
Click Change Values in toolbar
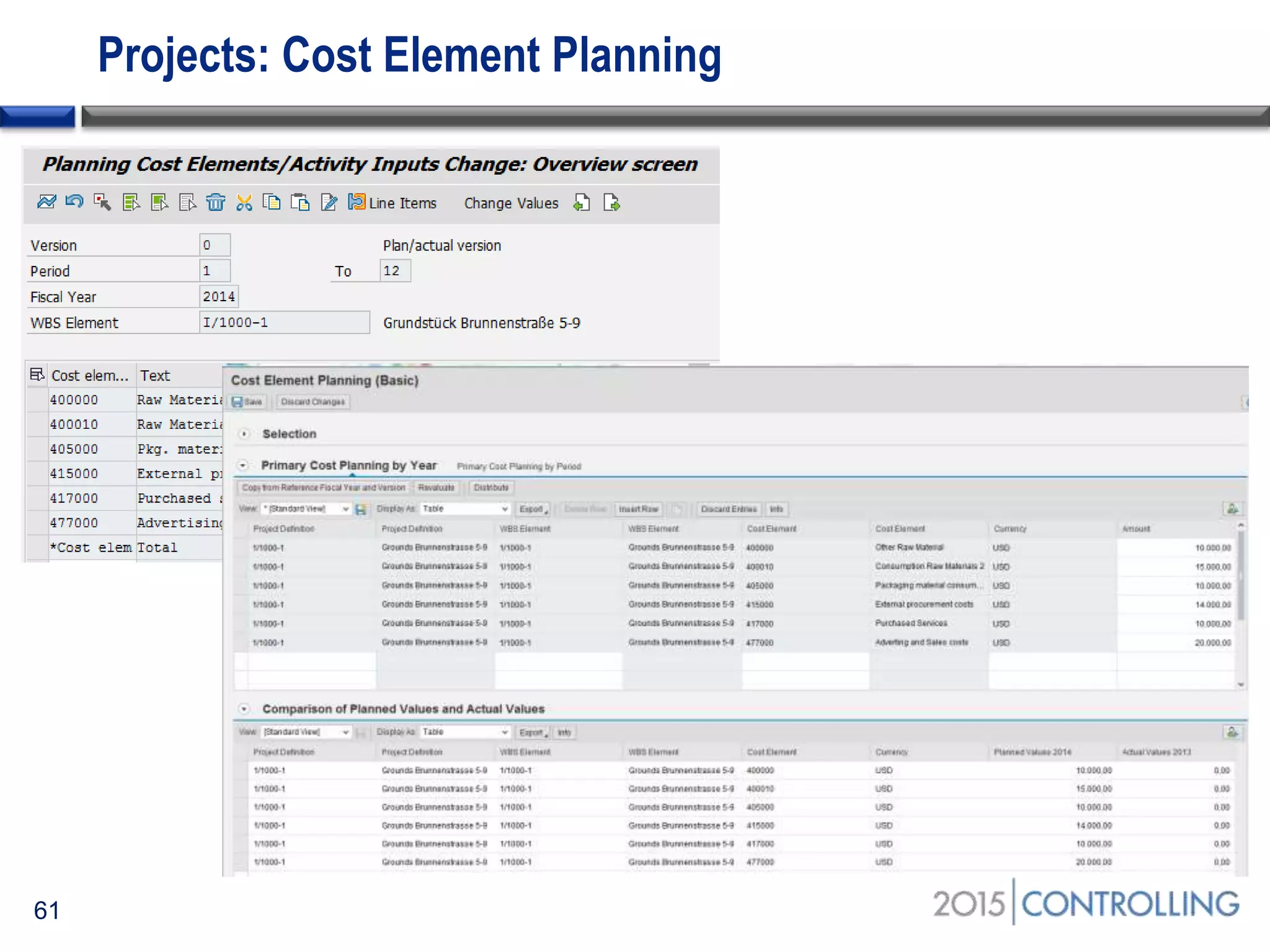(511, 203)
